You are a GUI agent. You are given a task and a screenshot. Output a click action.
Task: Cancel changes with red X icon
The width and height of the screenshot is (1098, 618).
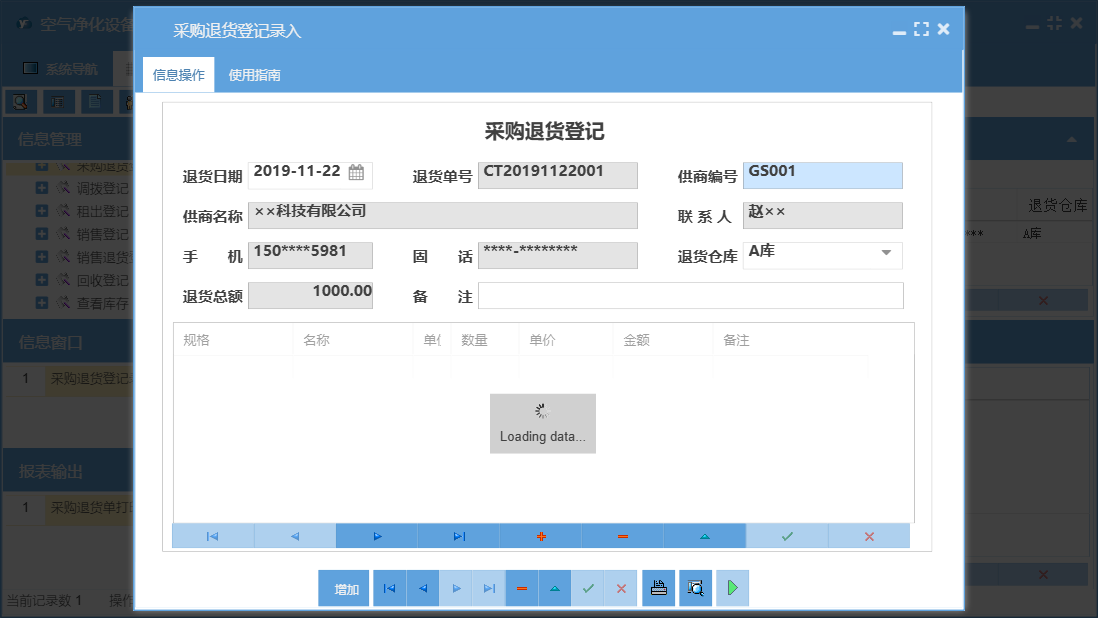click(x=621, y=588)
